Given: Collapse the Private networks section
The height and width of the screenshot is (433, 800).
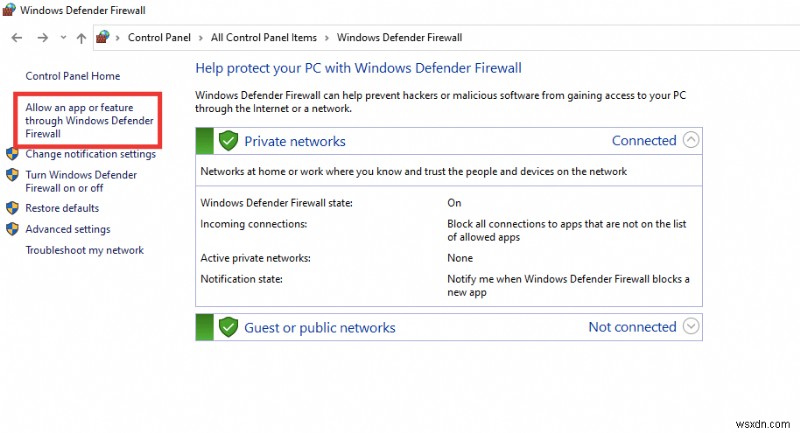Looking at the screenshot, I should (x=691, y=141).
